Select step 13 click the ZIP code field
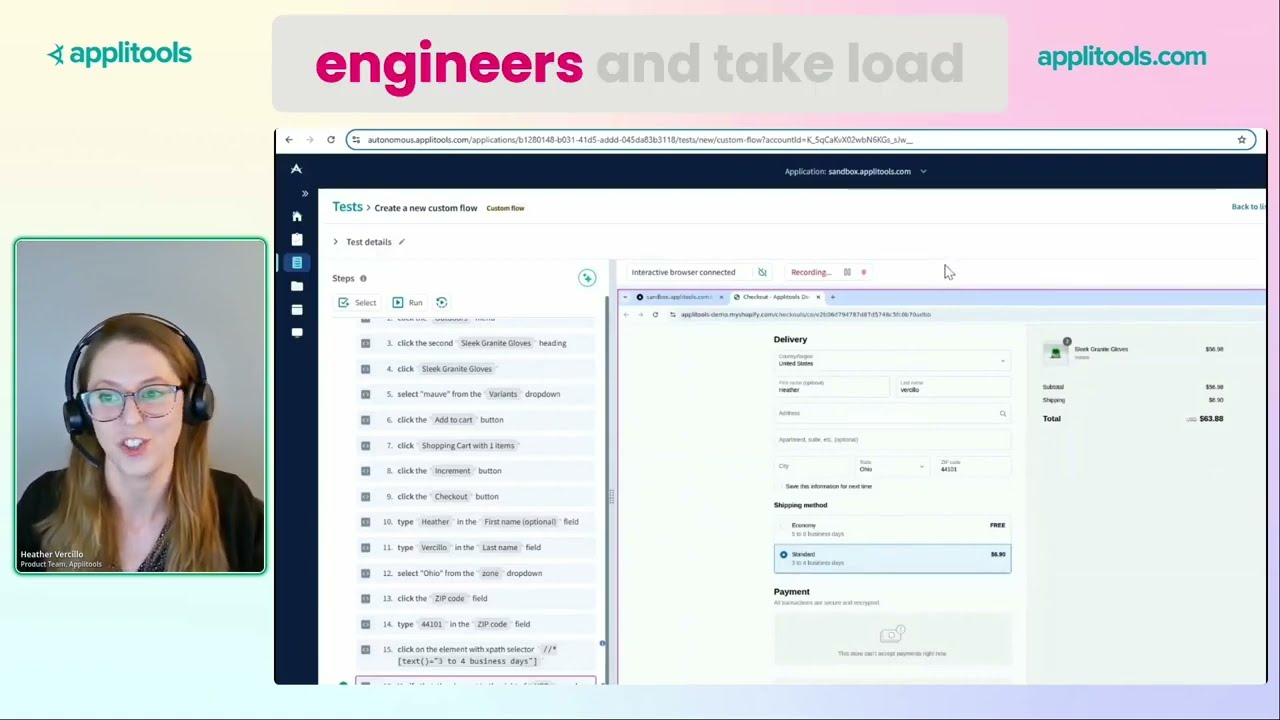1280x720 pixels. click(x=476, y=598)
